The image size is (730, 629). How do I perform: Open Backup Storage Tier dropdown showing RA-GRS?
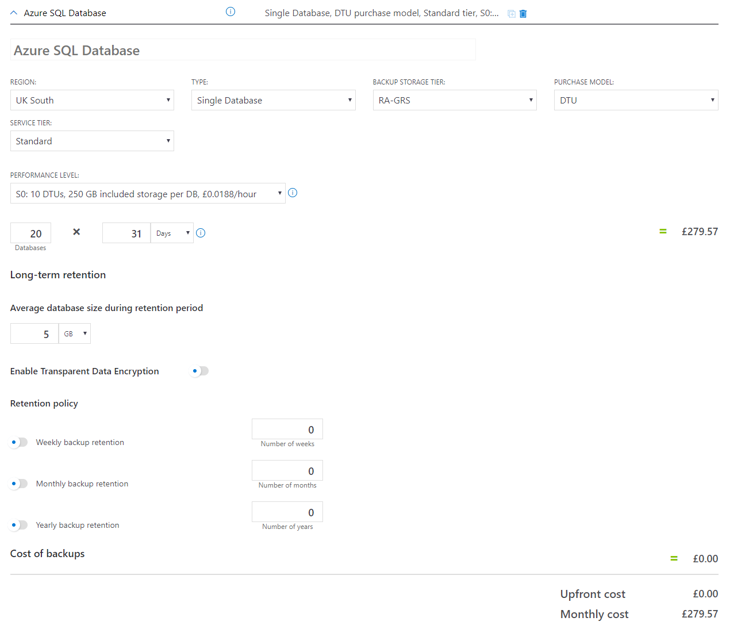click(454, 100)
